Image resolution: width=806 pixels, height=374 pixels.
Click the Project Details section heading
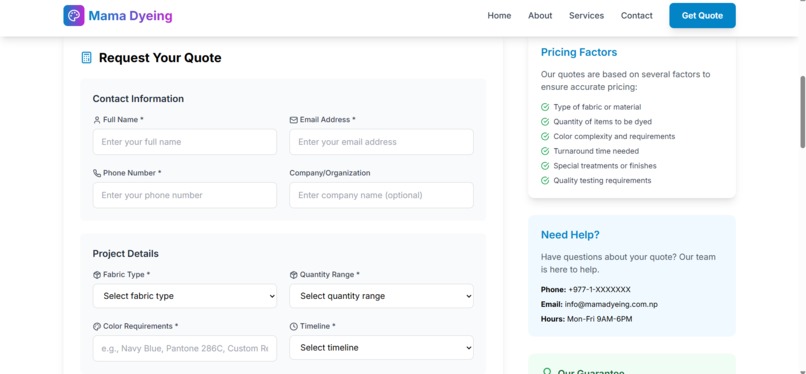pos(125,254)
